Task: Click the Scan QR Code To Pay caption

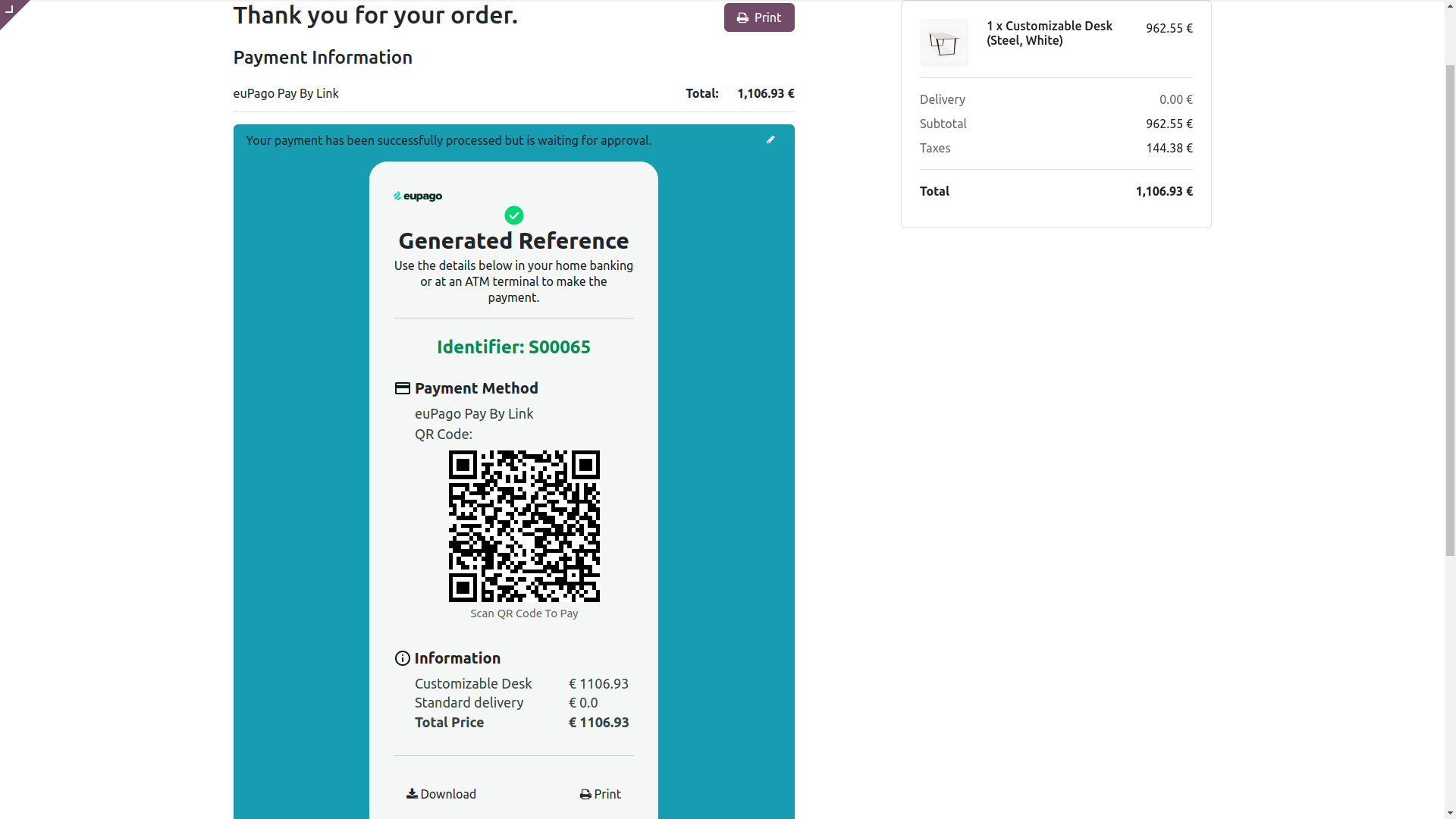Action: 524,613
